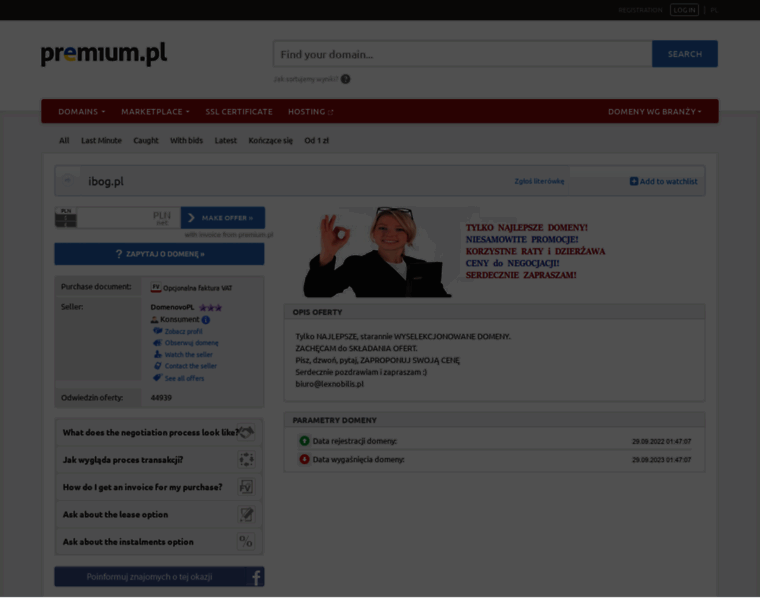760x600 pixels.
Task: Open the sorting help question mark icon
Action: [x=345, y=79]
